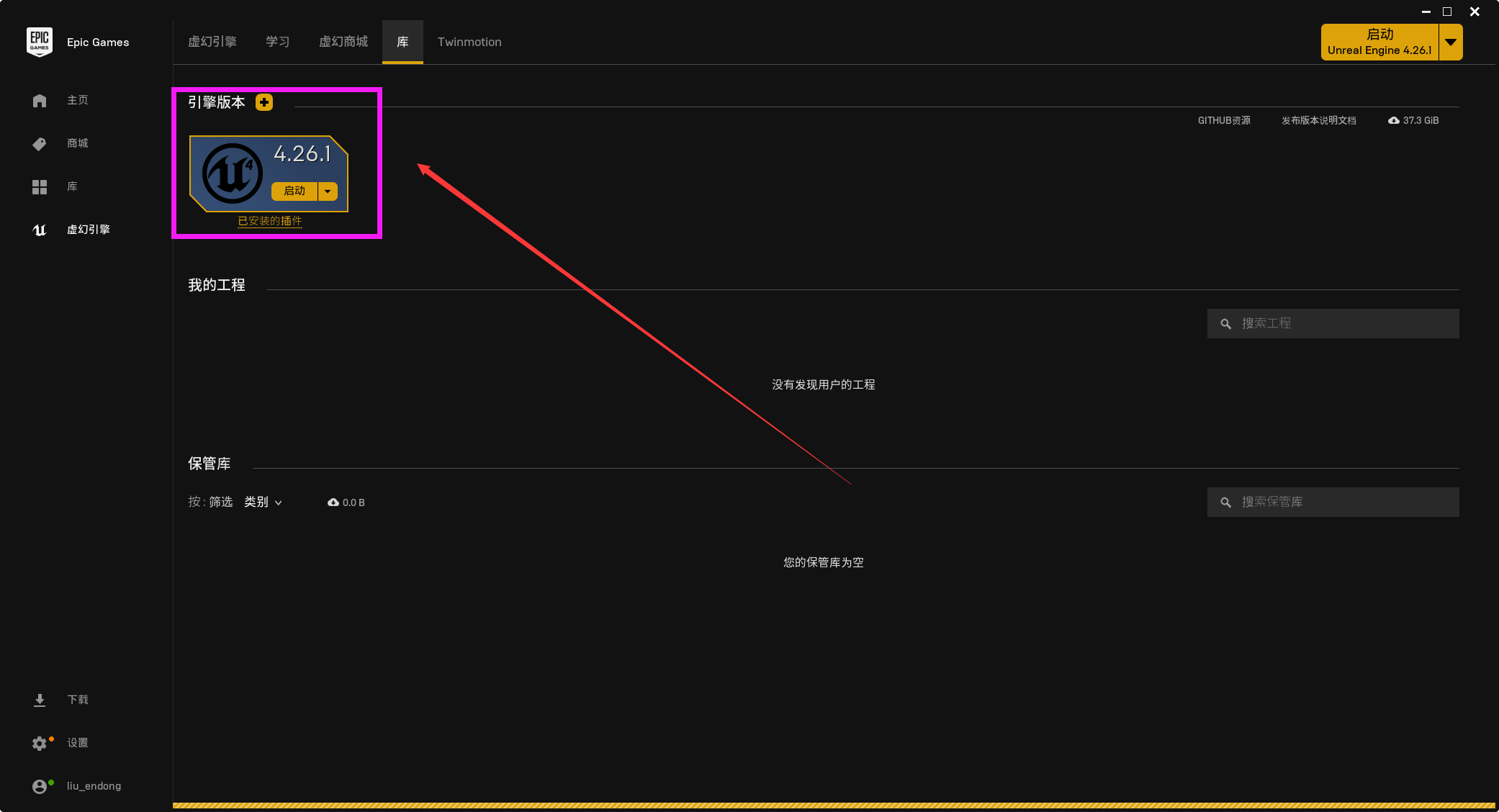The width and height of the screenshot is (1499, 812).
Task: Click the 没有发现用户的工程 message
Action: click(x=824, y=384)
